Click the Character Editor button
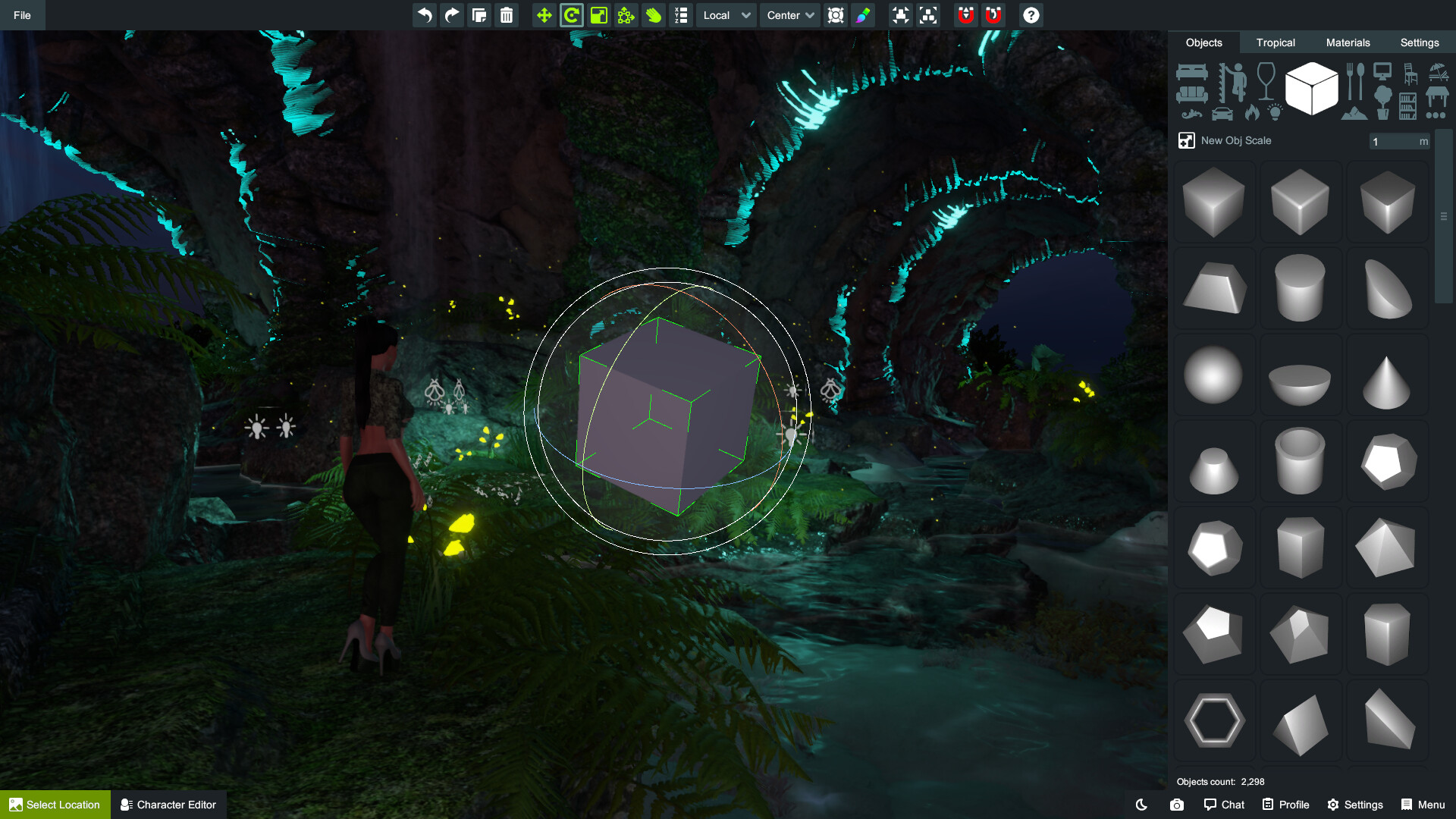This screenshot has width=1456, height=819. [x=168, y=805]
